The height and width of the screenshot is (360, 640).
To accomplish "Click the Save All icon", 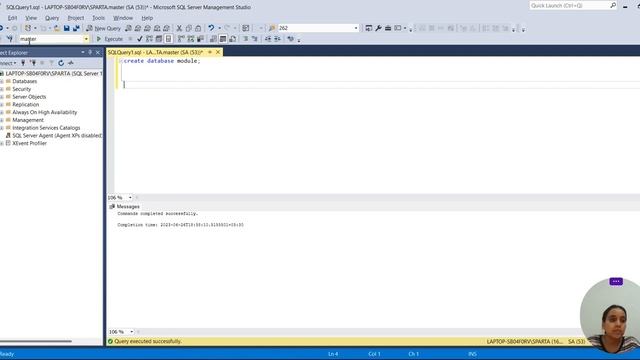I will click(x=76, y=28).
